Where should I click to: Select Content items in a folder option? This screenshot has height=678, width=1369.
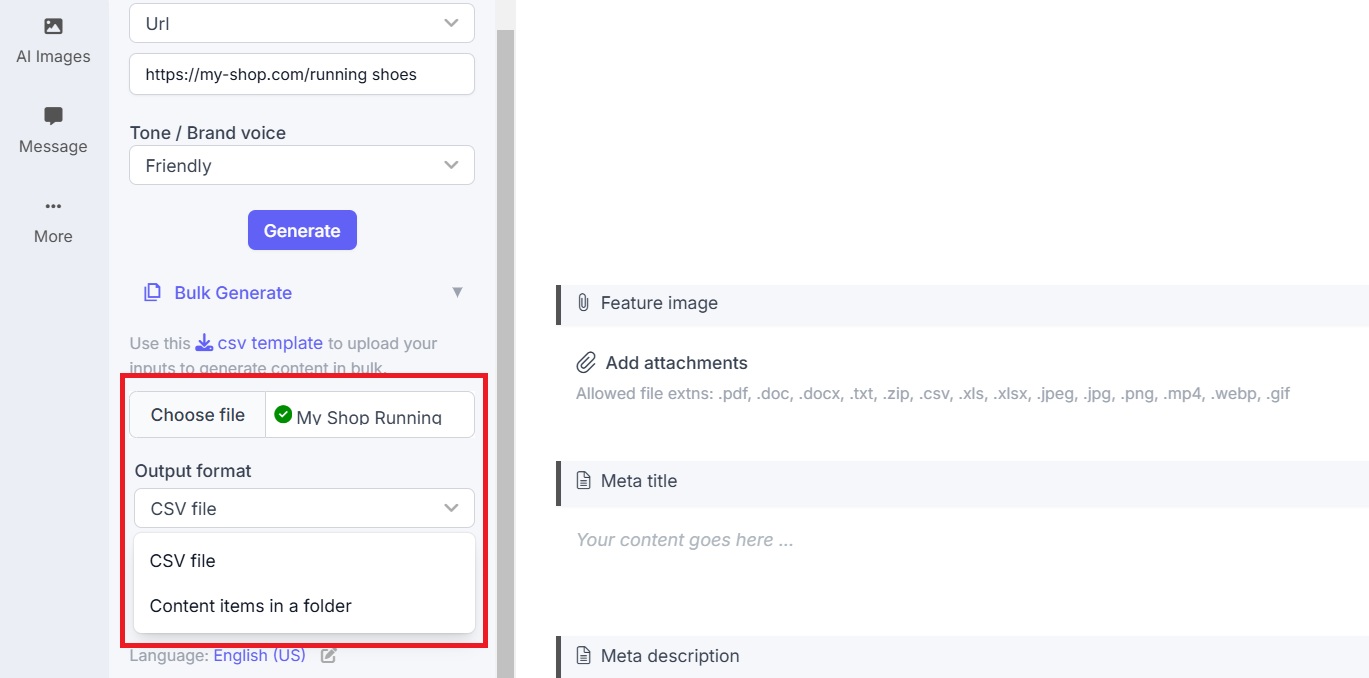[x=304, y=606]
